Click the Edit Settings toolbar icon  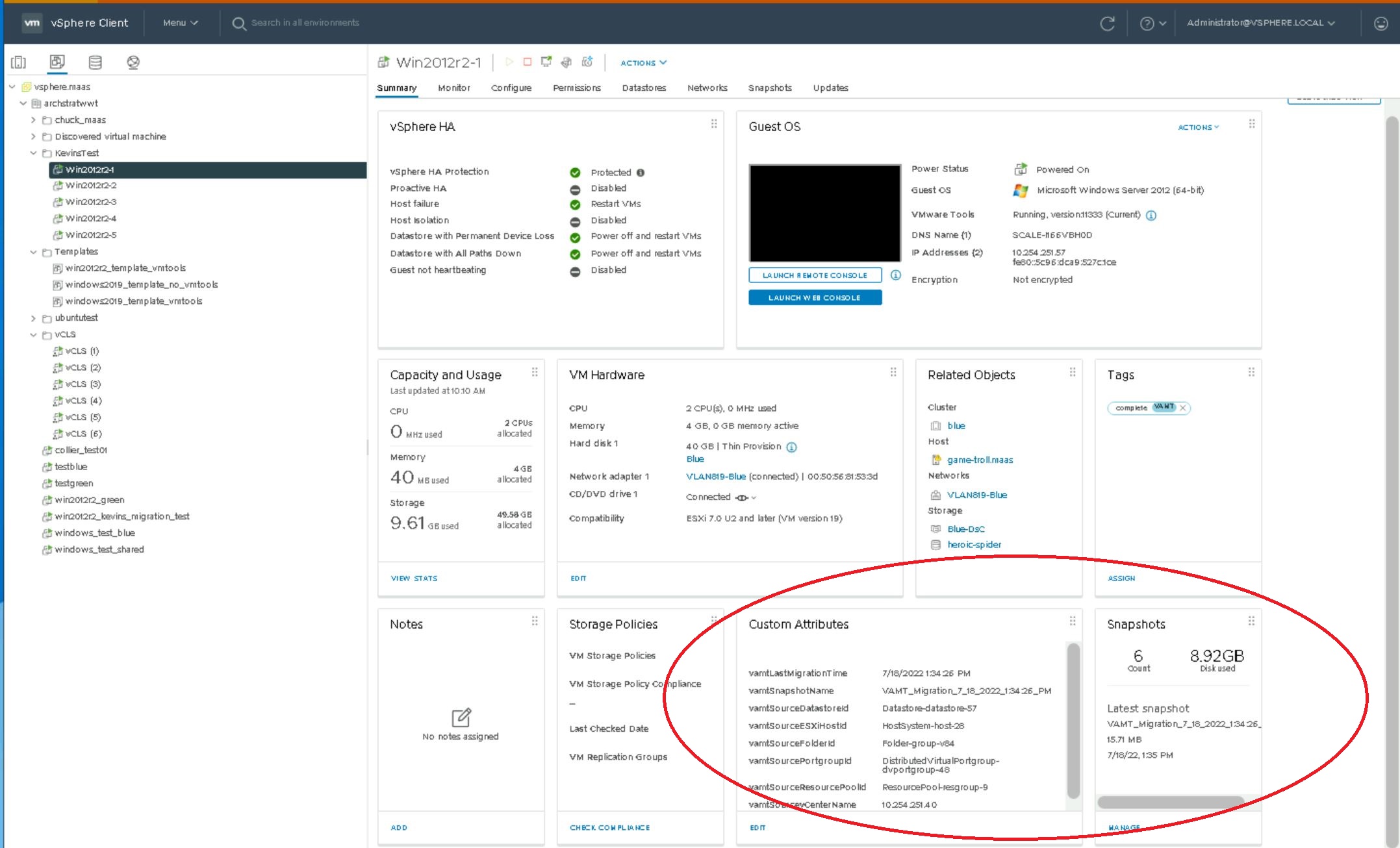[566, 62]
